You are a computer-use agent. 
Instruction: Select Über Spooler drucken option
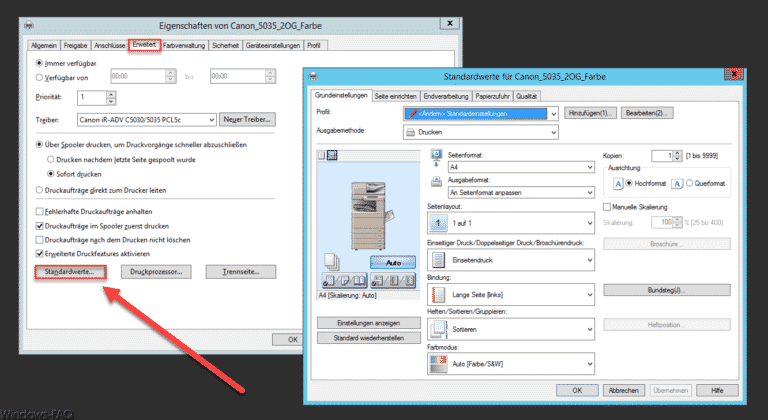[x=39, y=145]
